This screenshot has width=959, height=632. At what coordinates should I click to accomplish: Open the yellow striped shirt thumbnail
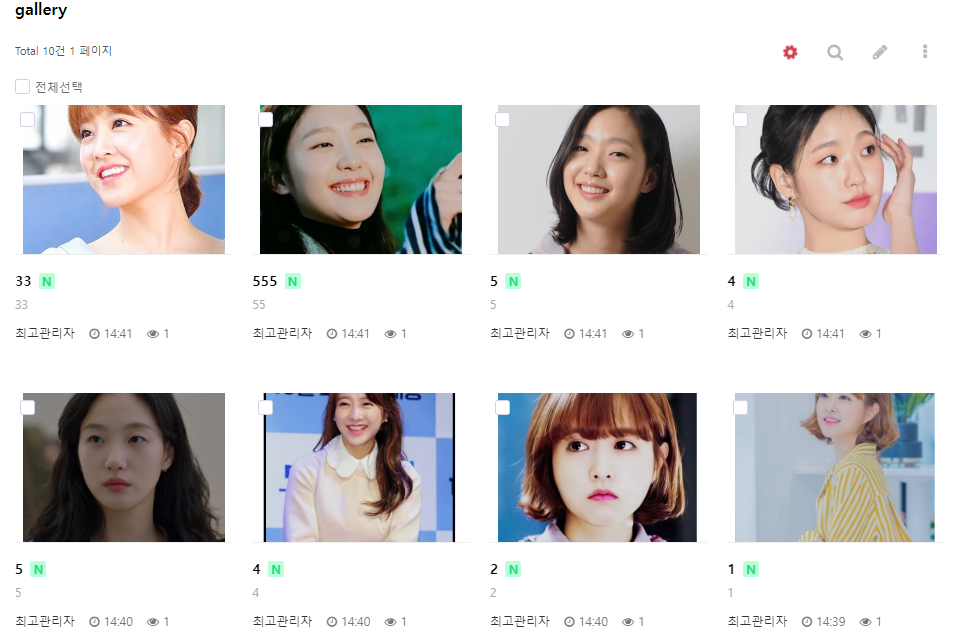click(835, 467)
